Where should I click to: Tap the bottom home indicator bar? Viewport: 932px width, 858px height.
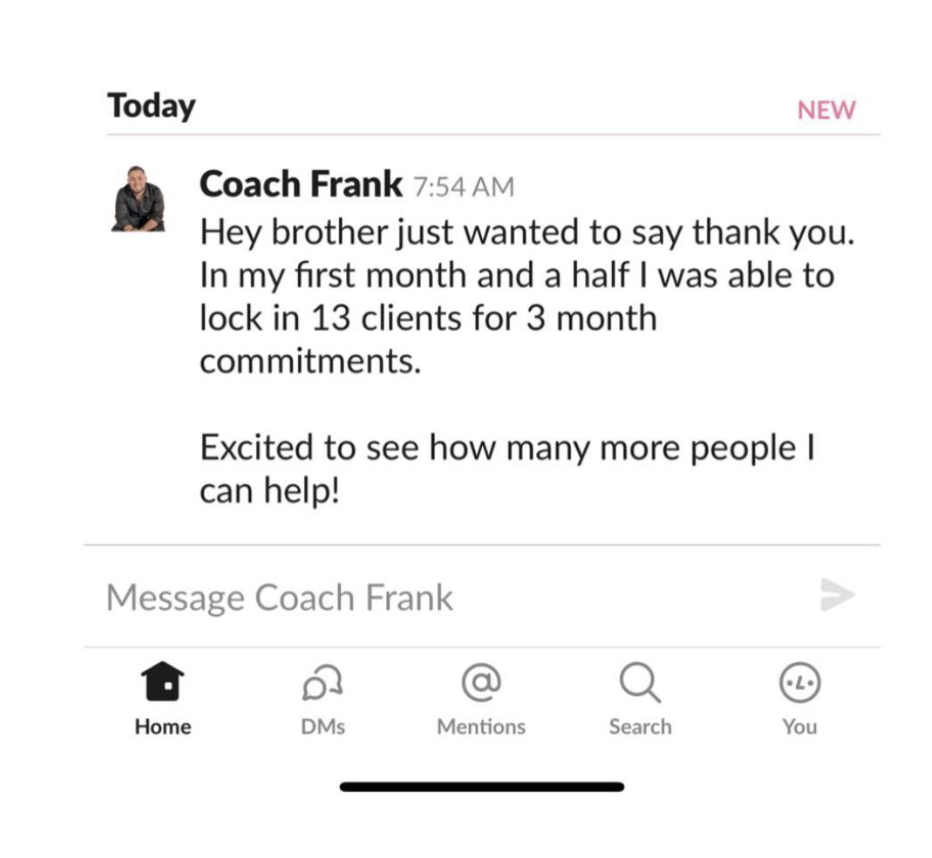click(481, 787)
